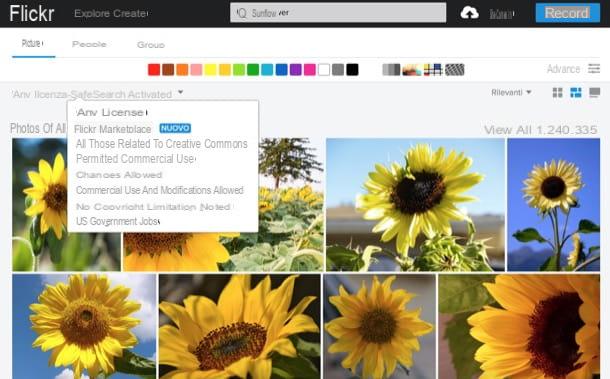The image size is (610, 379).
Task: Select the pattern filter icon
Action: click(454, 70)
